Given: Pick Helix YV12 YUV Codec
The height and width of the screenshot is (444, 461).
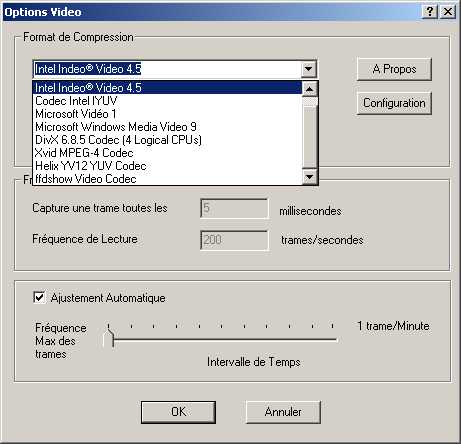Looking at the screenshot, I should pos(168,166).
